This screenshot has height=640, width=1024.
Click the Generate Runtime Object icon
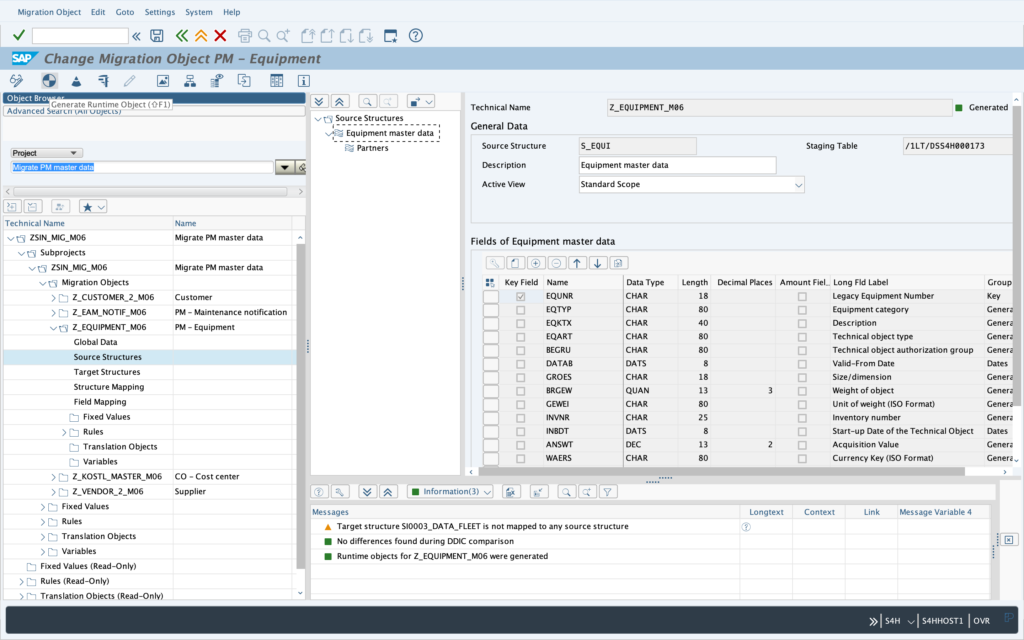(x=49, y=81)
